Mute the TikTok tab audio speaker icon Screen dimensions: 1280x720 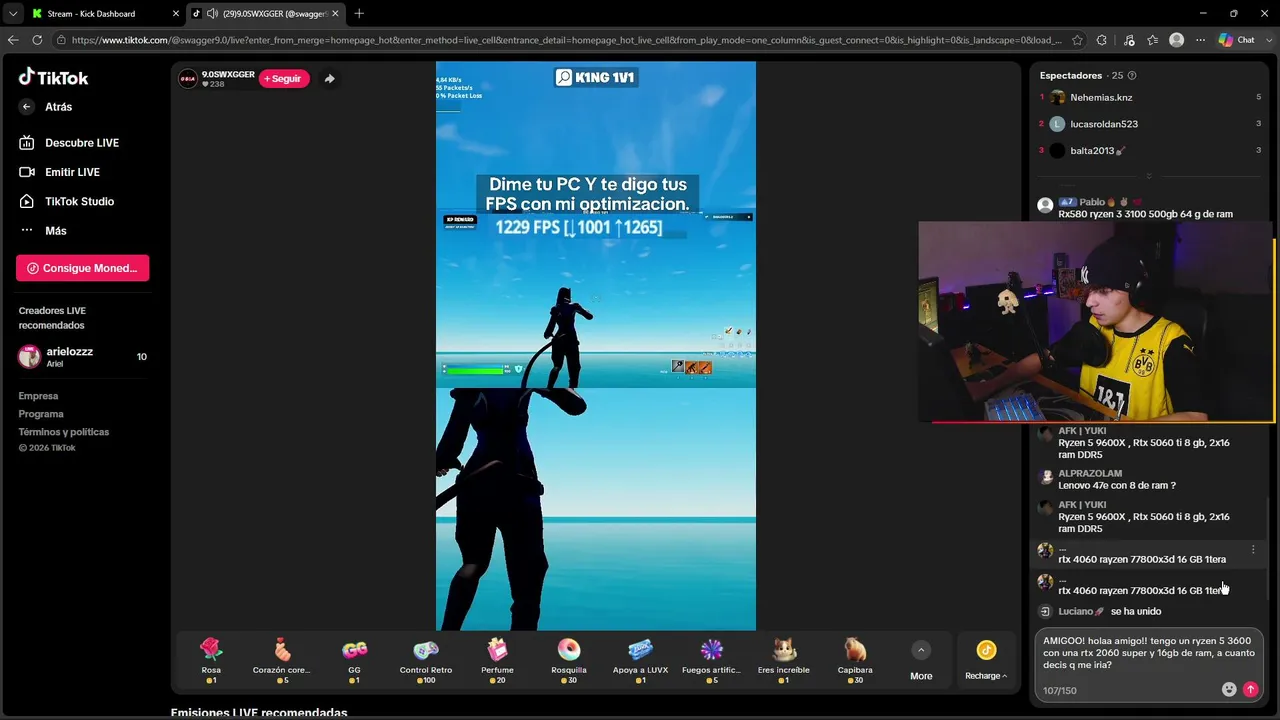[212, 14]
